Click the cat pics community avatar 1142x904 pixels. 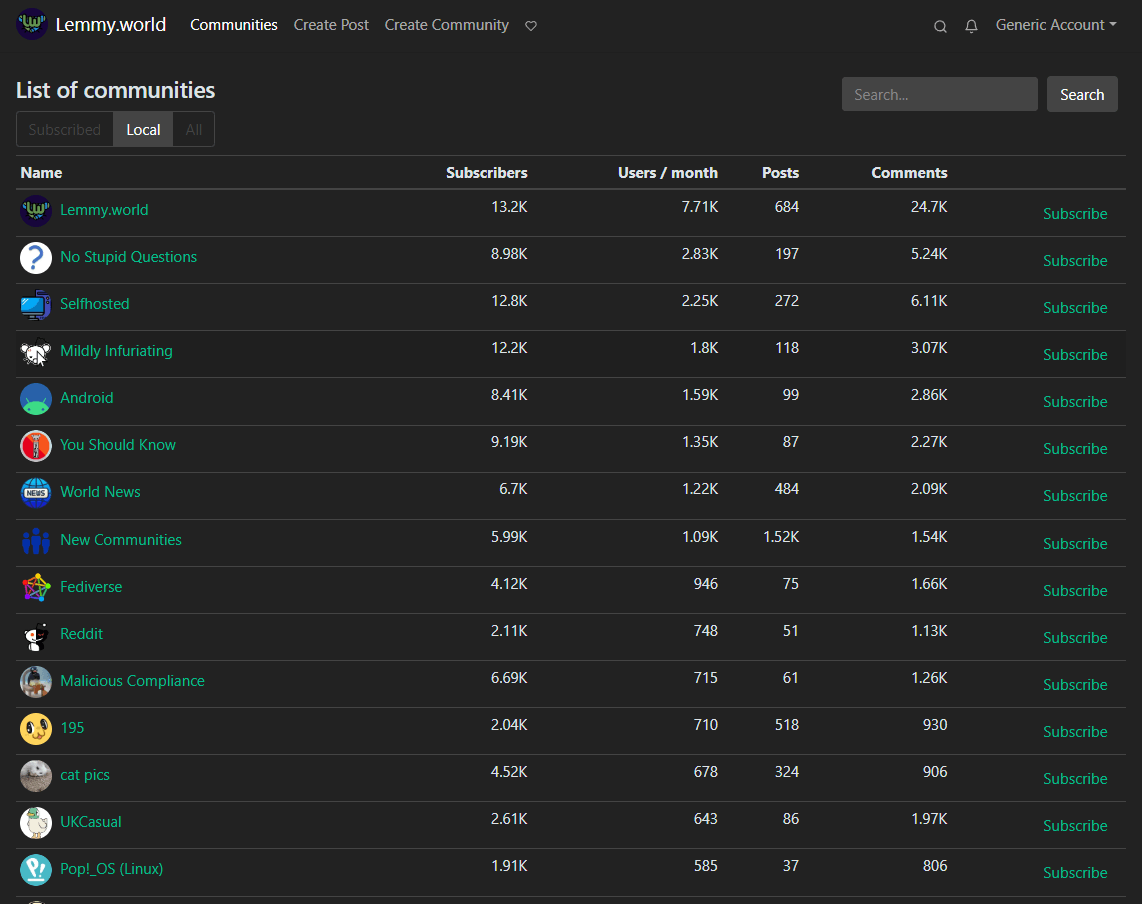[36, 775]
